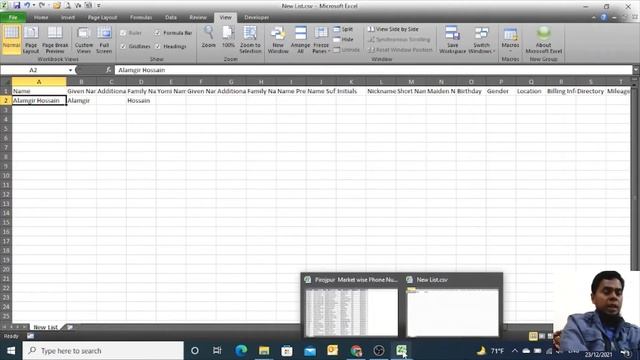Switch to Review ribbon tab
Screen dimensions: 640x360
coord(198,17)
